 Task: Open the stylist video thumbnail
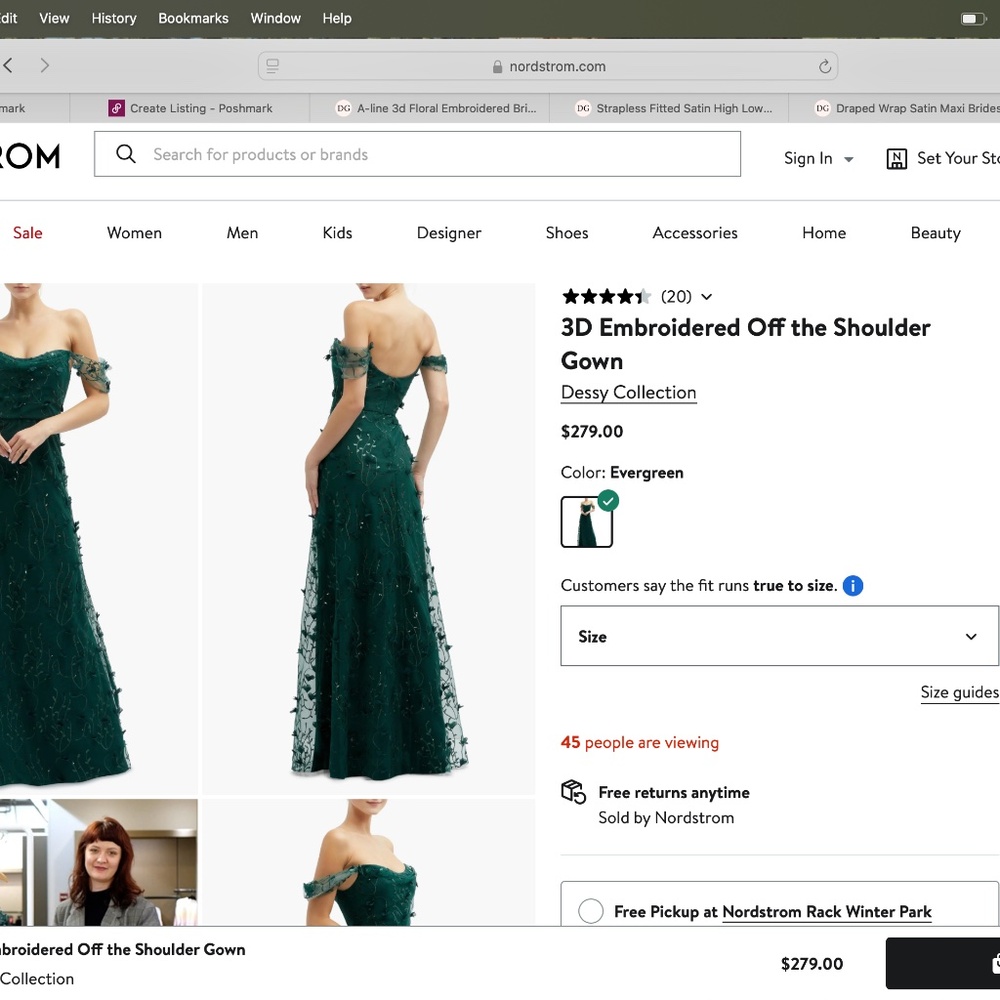98,862
